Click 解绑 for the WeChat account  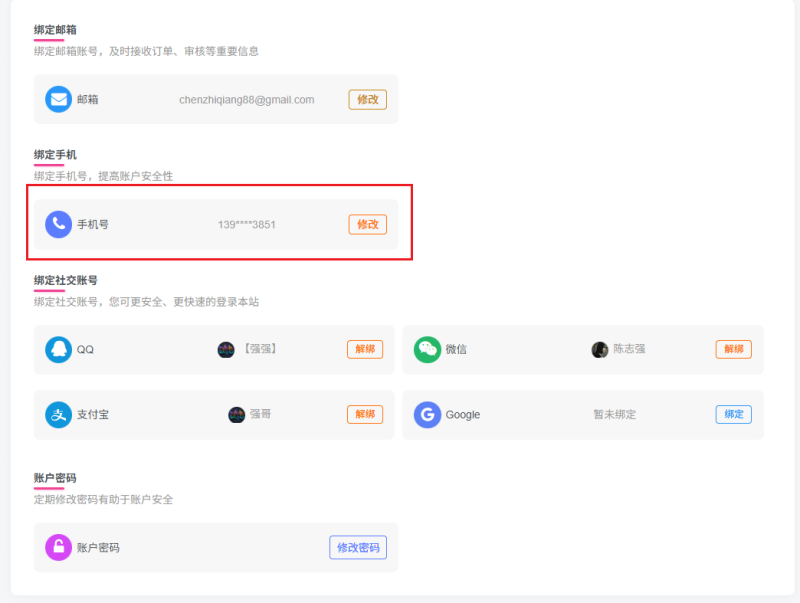pyautogui.click(x=733, y=349)
